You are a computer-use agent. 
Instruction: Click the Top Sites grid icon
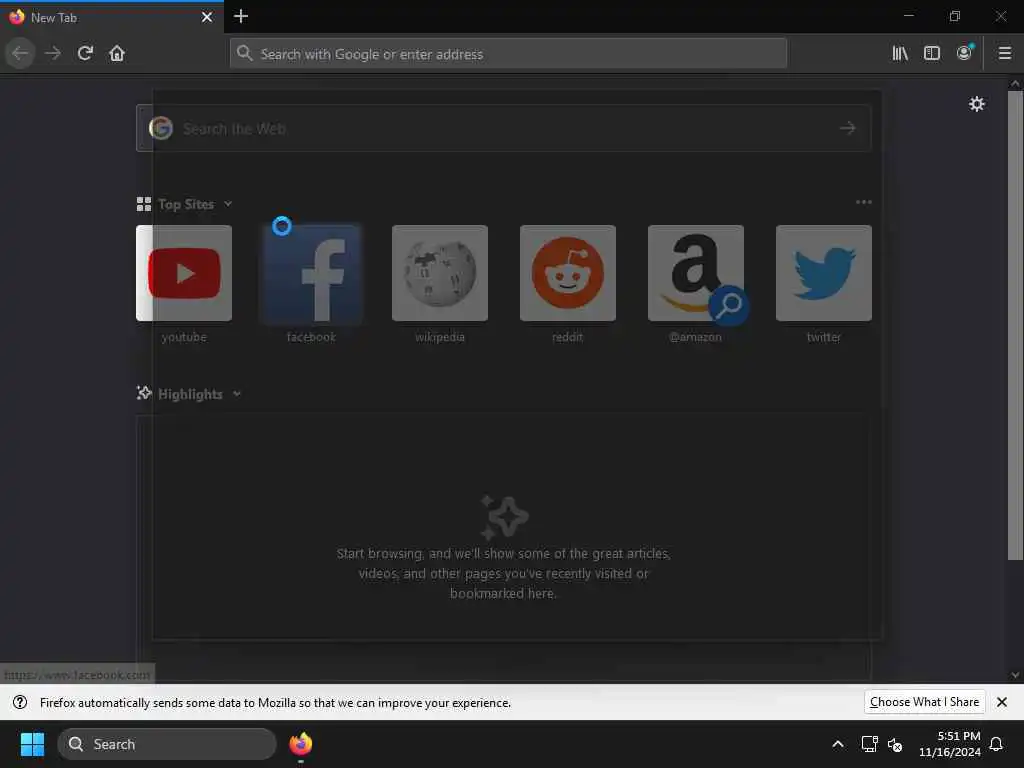[x=144, y=204]
